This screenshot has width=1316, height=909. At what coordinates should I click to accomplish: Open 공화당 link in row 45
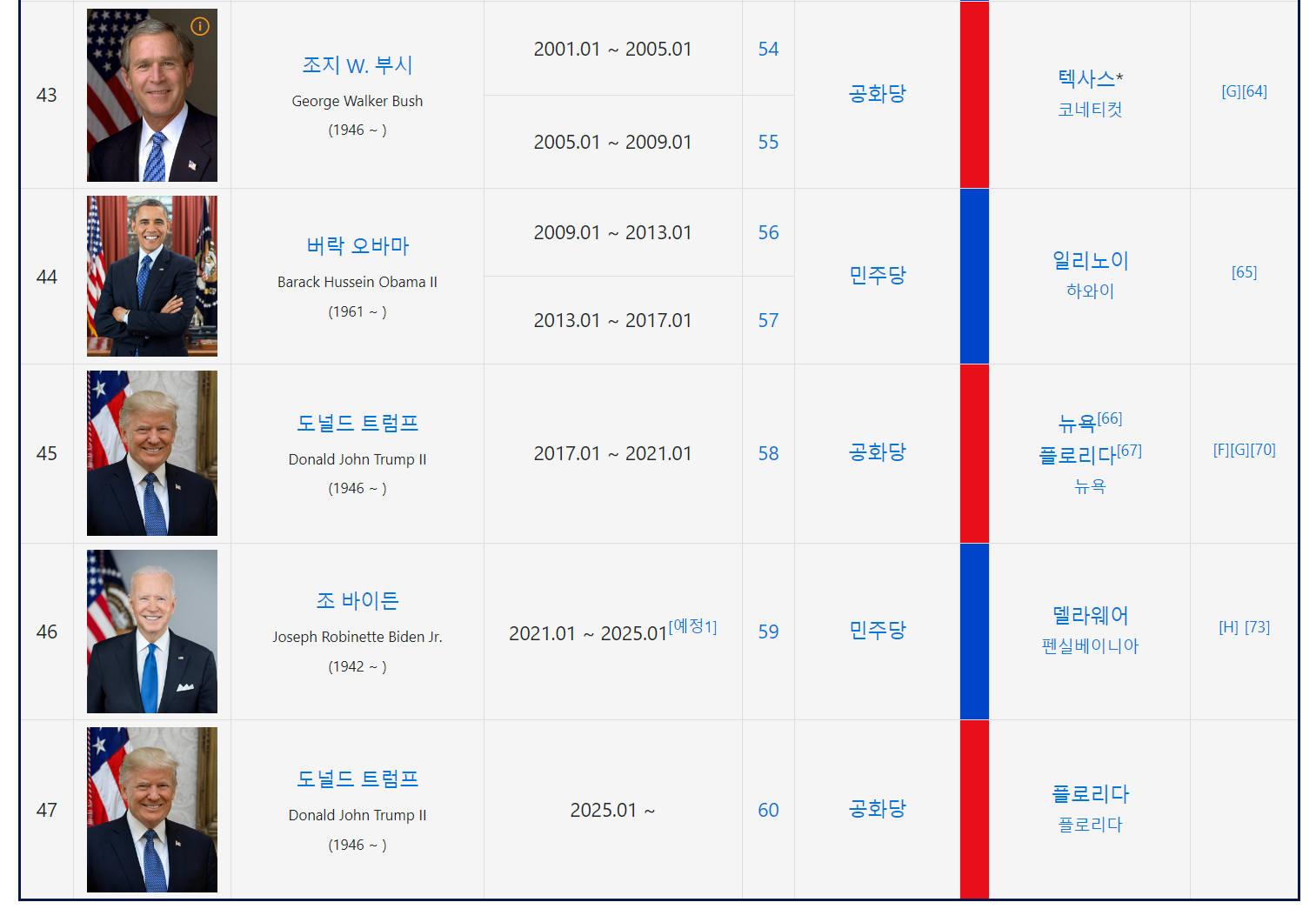(x=878, y=452)
